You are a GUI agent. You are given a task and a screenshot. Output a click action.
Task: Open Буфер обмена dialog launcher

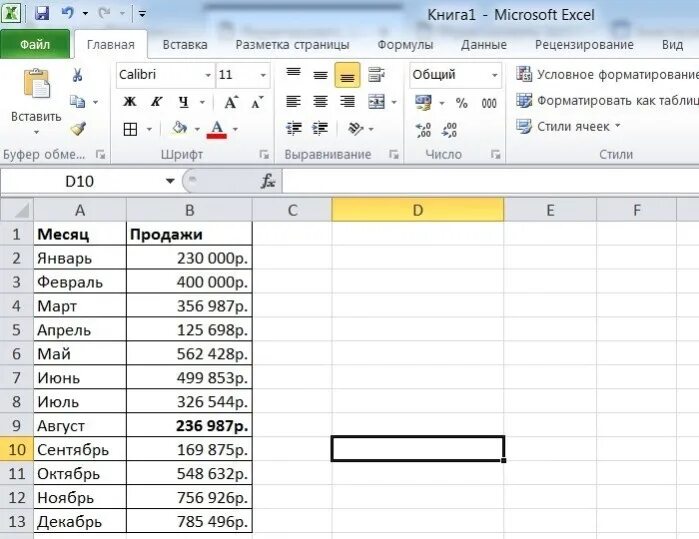point(100,155)
